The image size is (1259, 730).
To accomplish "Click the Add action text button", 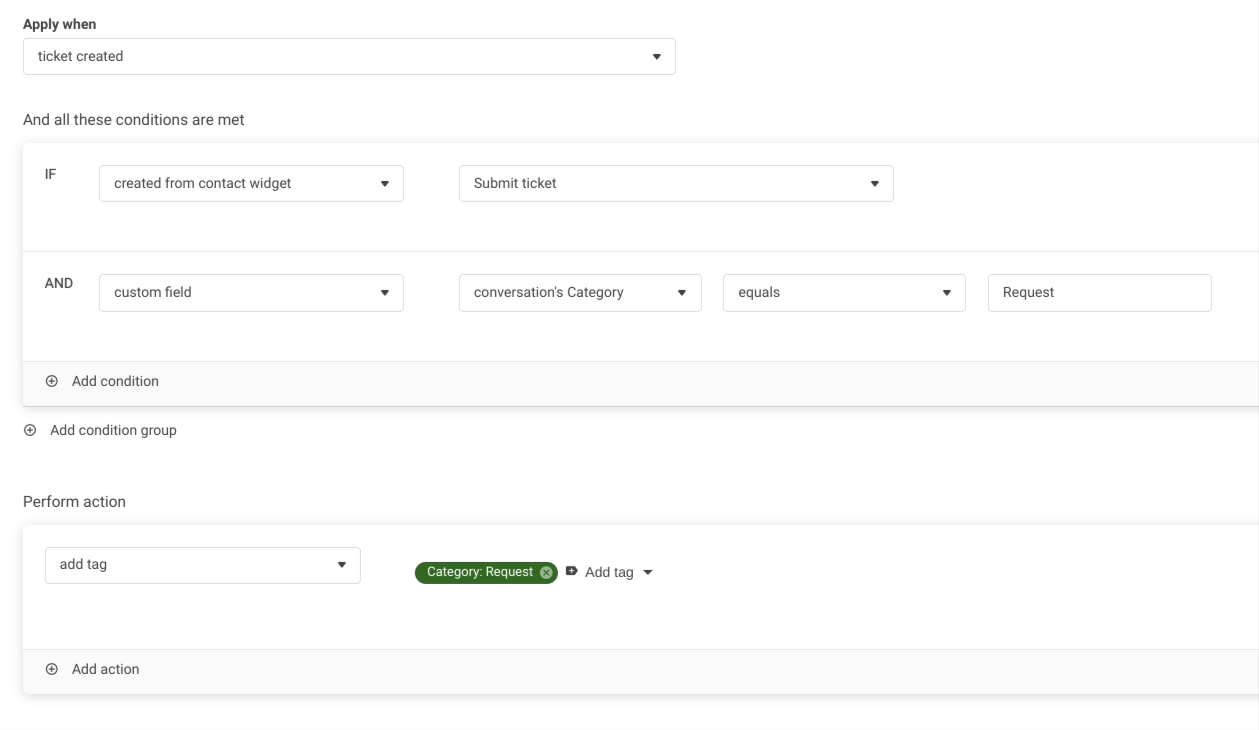I will pos(105,669).
